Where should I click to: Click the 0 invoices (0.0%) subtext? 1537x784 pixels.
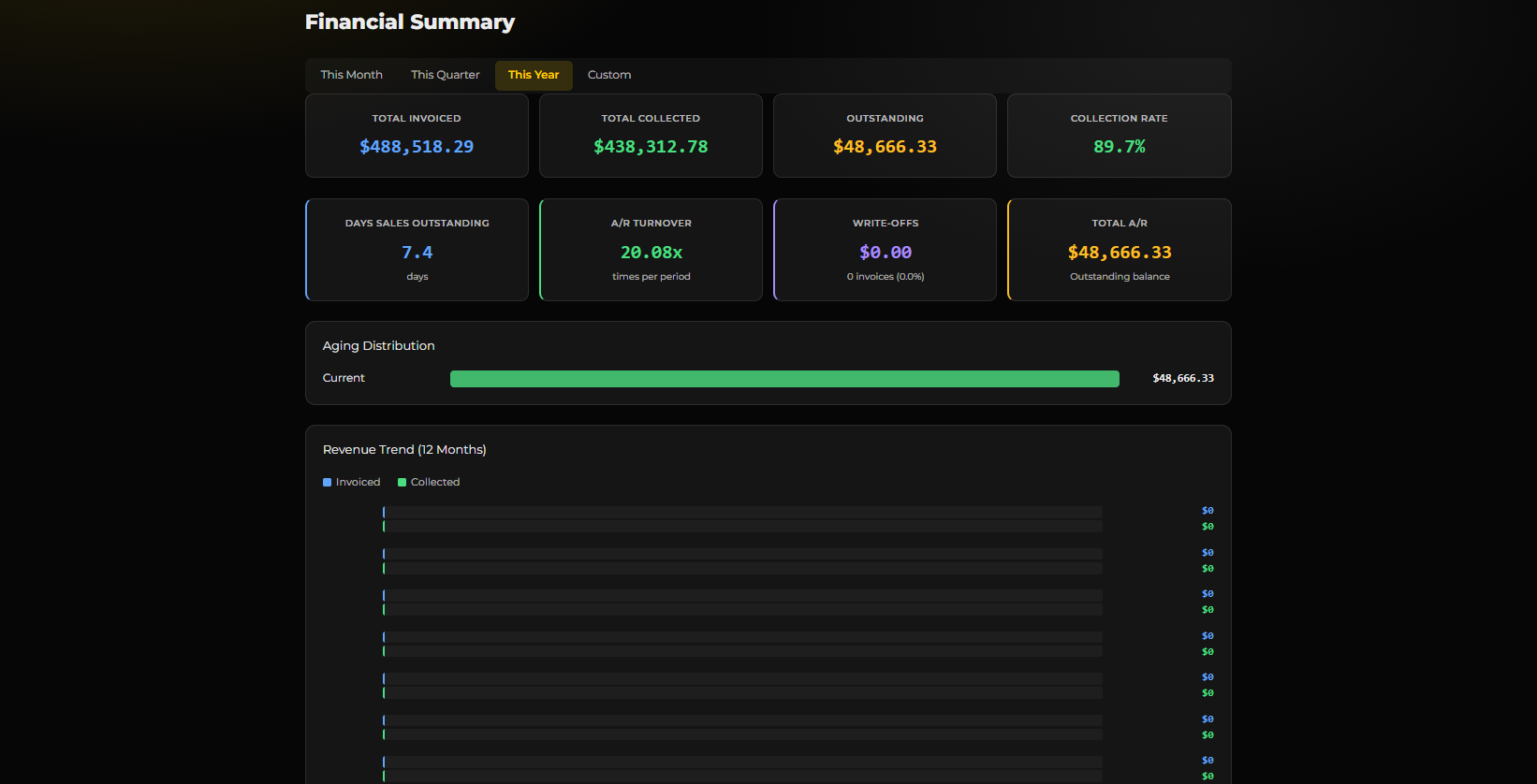click(x=886, y=277)
